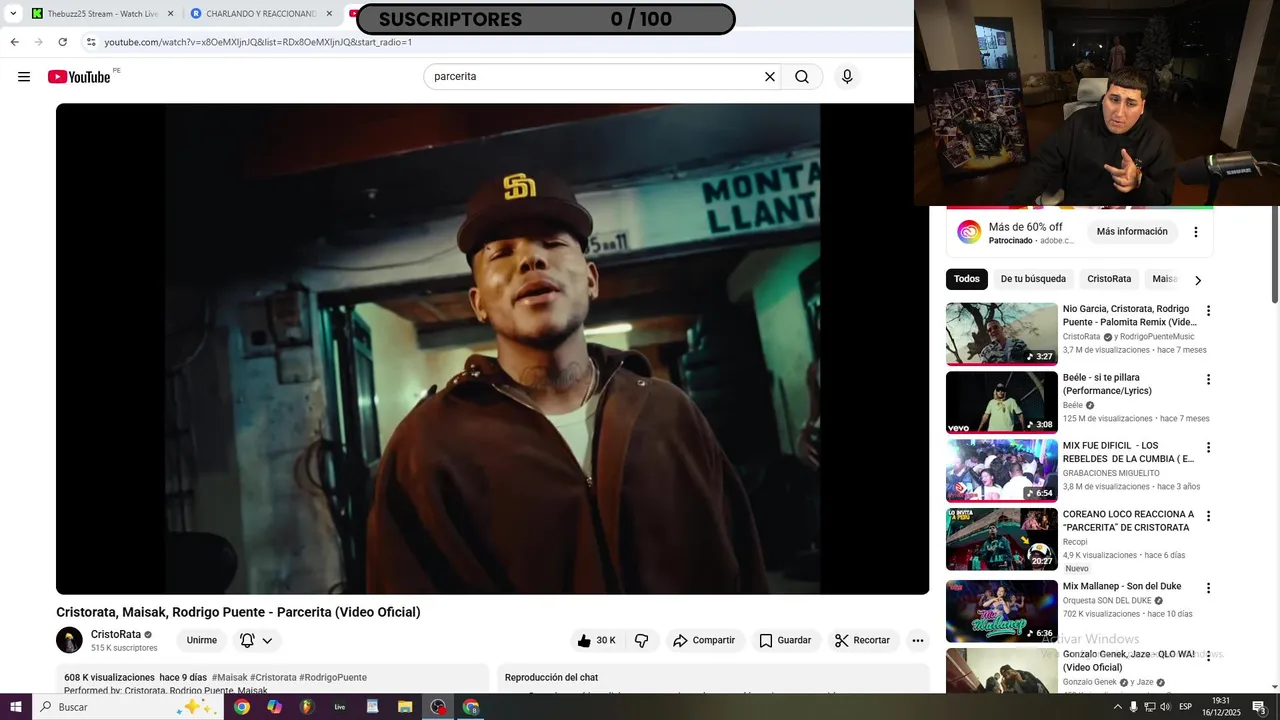Reload the current browser page

62,42
